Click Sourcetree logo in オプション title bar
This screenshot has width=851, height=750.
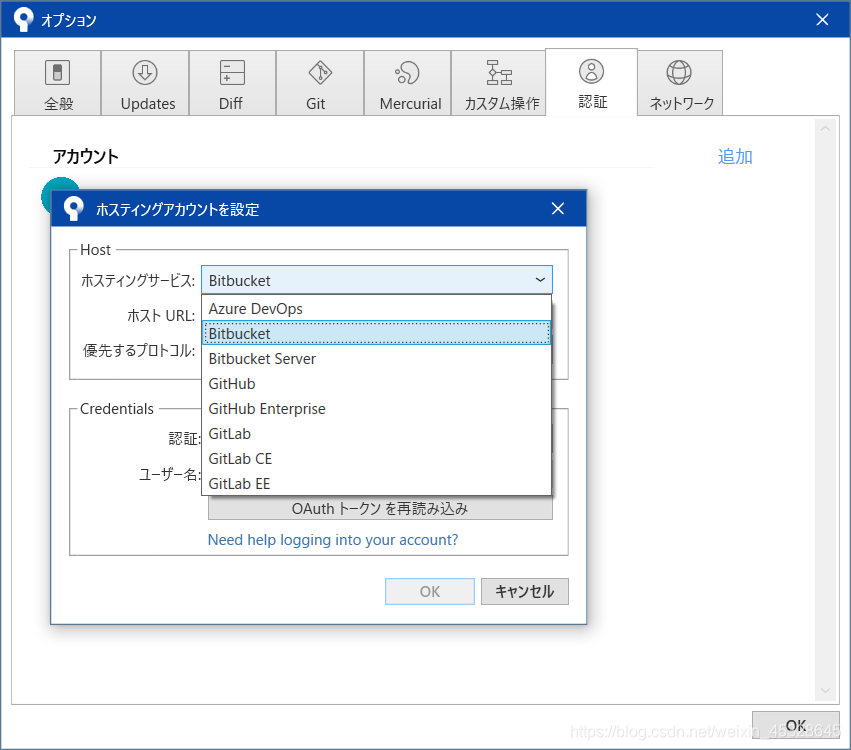pyautogui.click(x=23, y=20)
